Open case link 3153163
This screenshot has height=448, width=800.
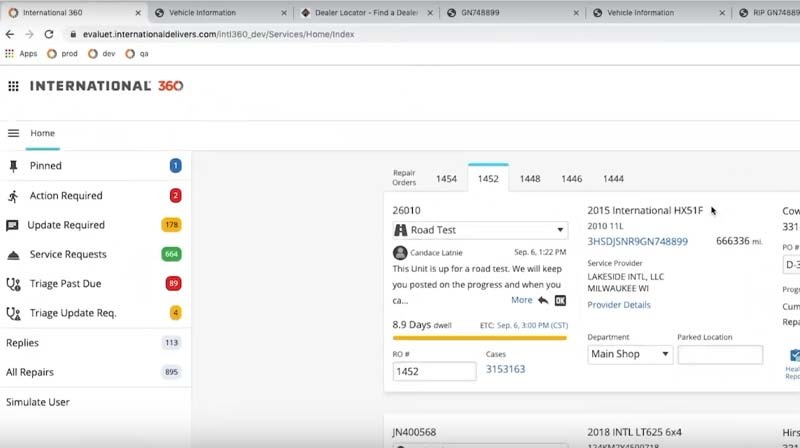(x=505, y=369)
